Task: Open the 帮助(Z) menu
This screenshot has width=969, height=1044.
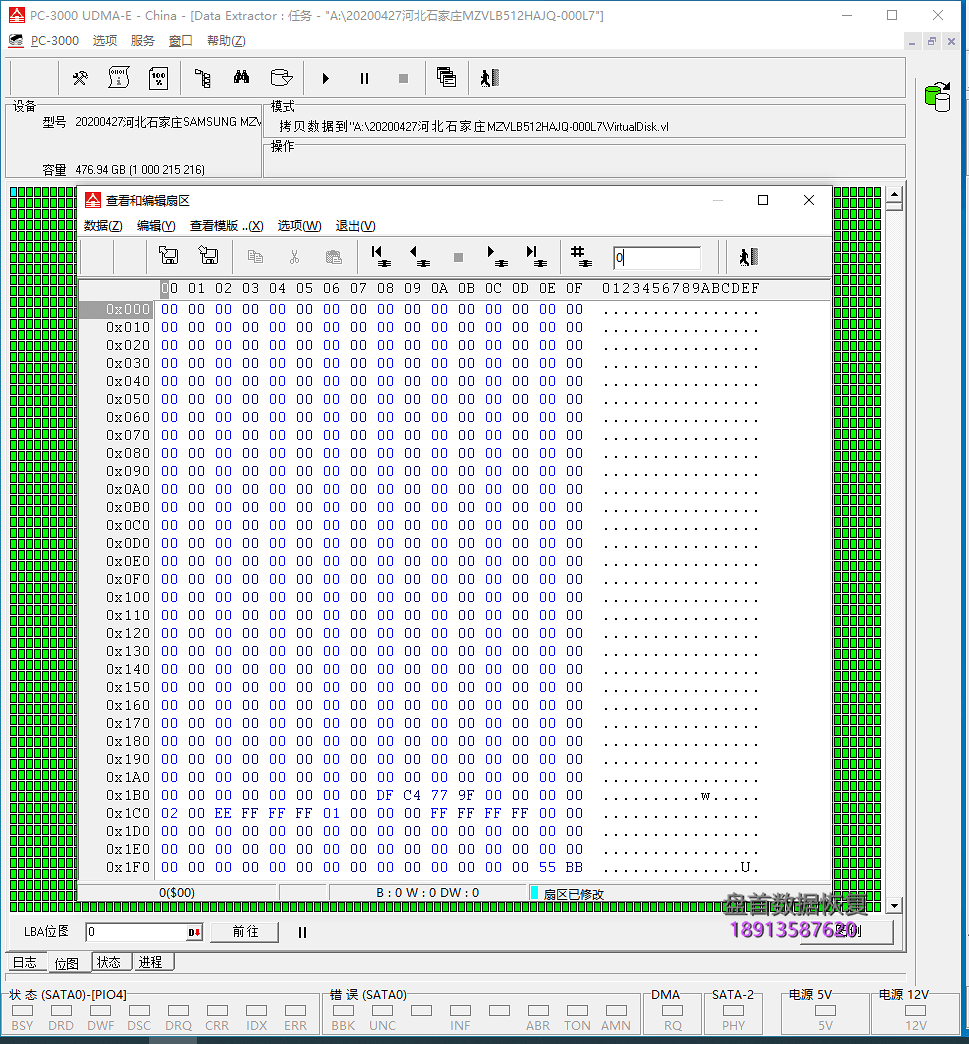Action: point(226,41)
